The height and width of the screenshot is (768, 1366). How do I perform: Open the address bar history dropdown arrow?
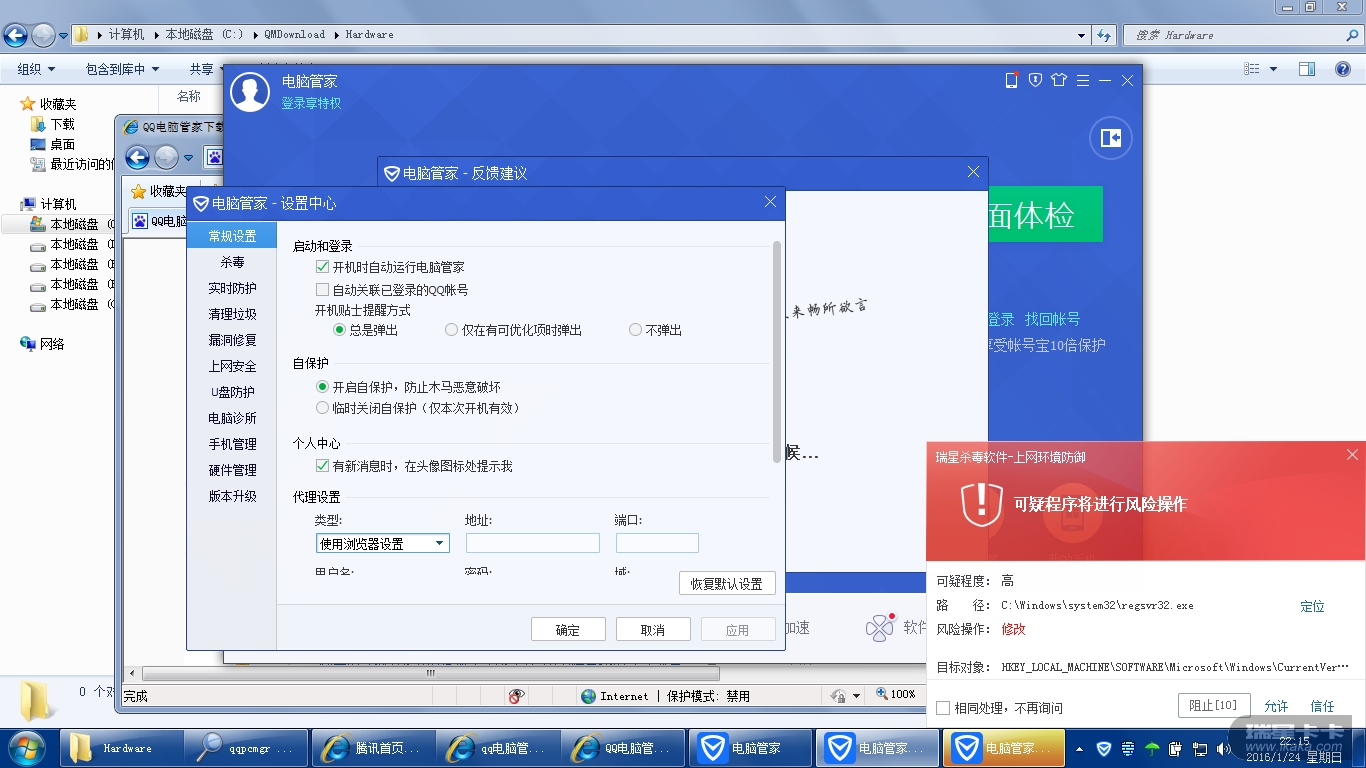(1081, 35)
